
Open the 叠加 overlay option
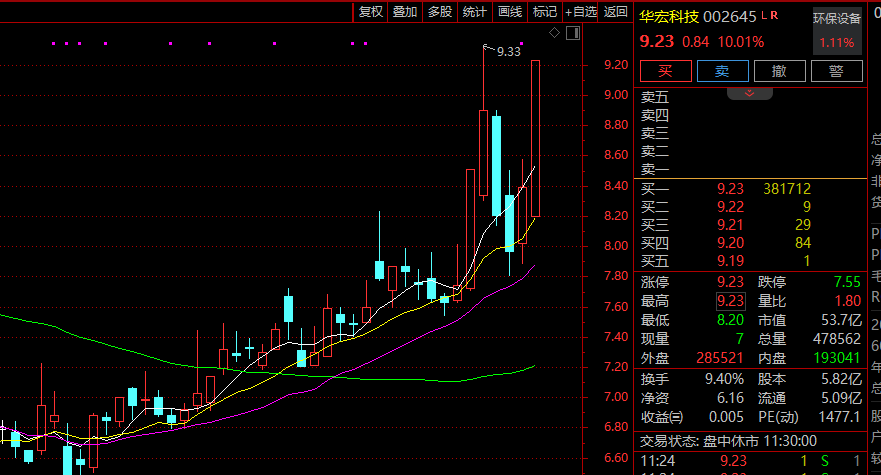click(x=405, y=12)
